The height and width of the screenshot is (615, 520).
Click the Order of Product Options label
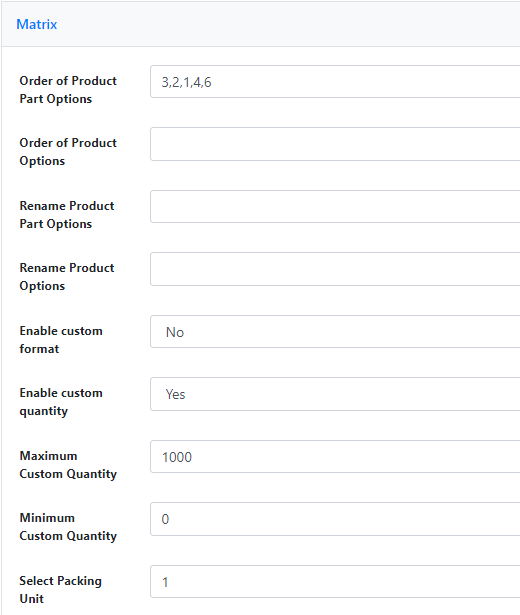68,152
